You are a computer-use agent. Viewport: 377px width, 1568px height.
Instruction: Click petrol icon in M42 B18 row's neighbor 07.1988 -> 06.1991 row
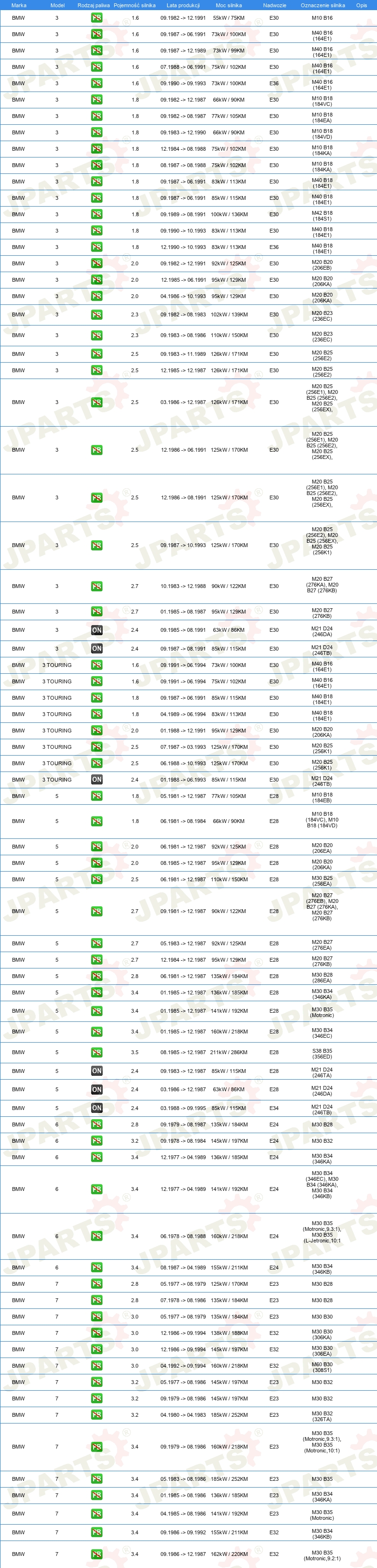coord(97,67)
